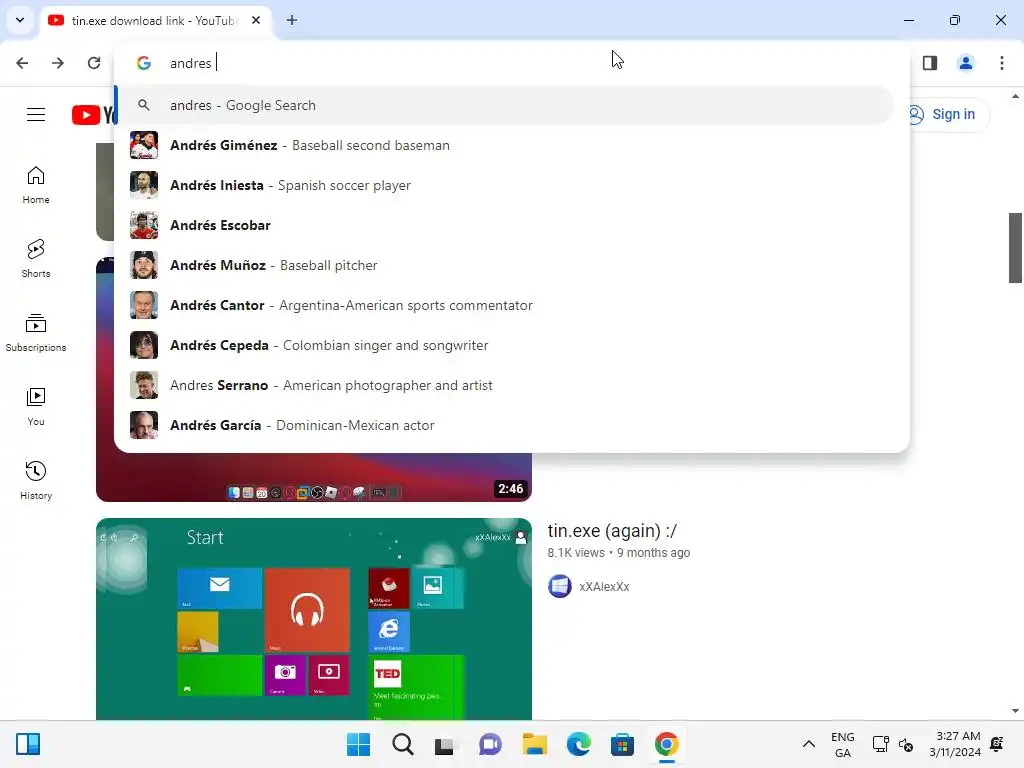Open the clock showing 3:27 AM
The height and width of the screenshot is (768, 1024).
tap(955, 744)
